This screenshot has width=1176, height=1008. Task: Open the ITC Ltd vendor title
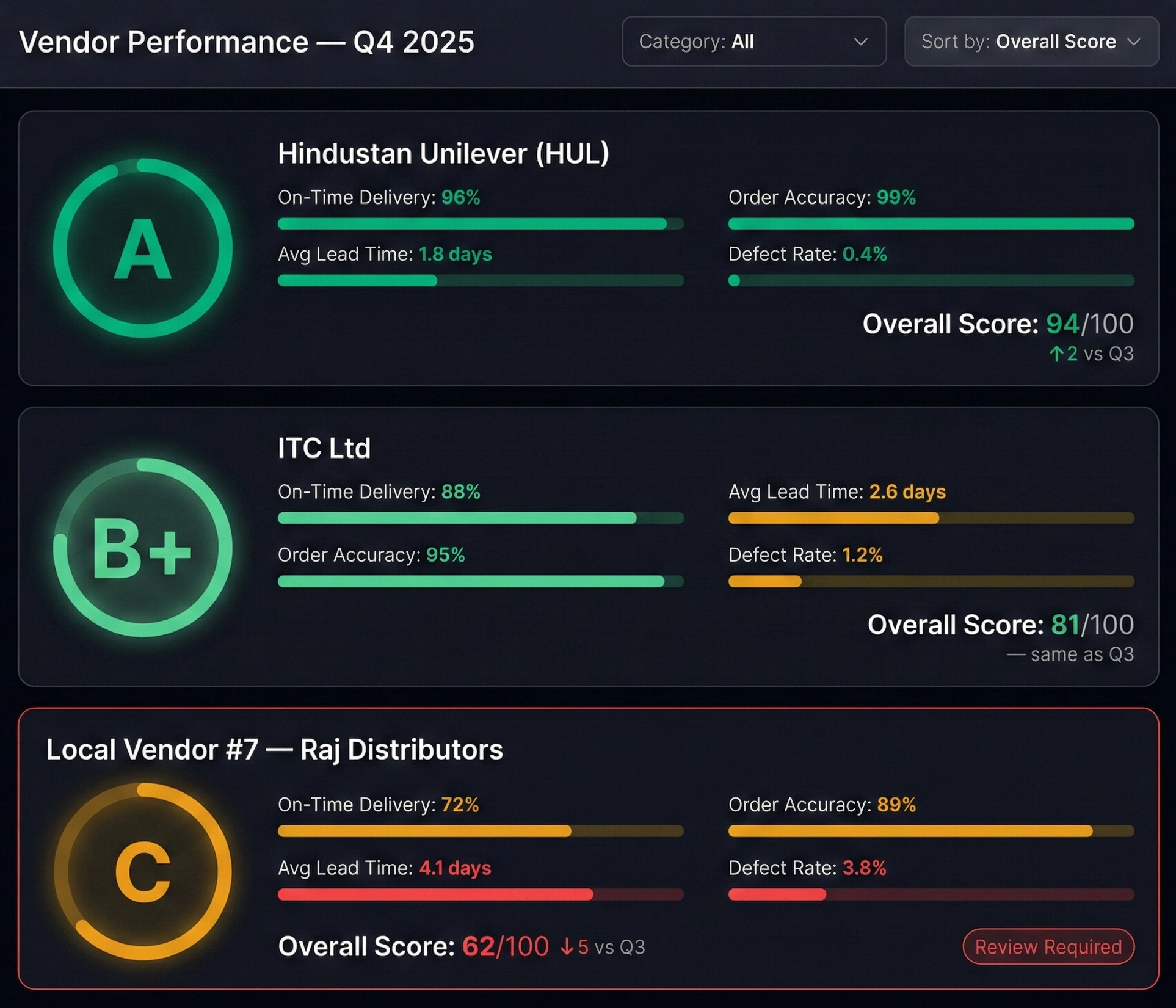click(324, 448)
